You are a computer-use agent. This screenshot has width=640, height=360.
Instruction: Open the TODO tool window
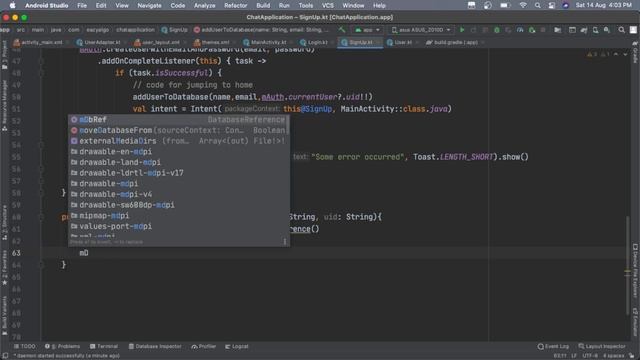tap(24, 346)
